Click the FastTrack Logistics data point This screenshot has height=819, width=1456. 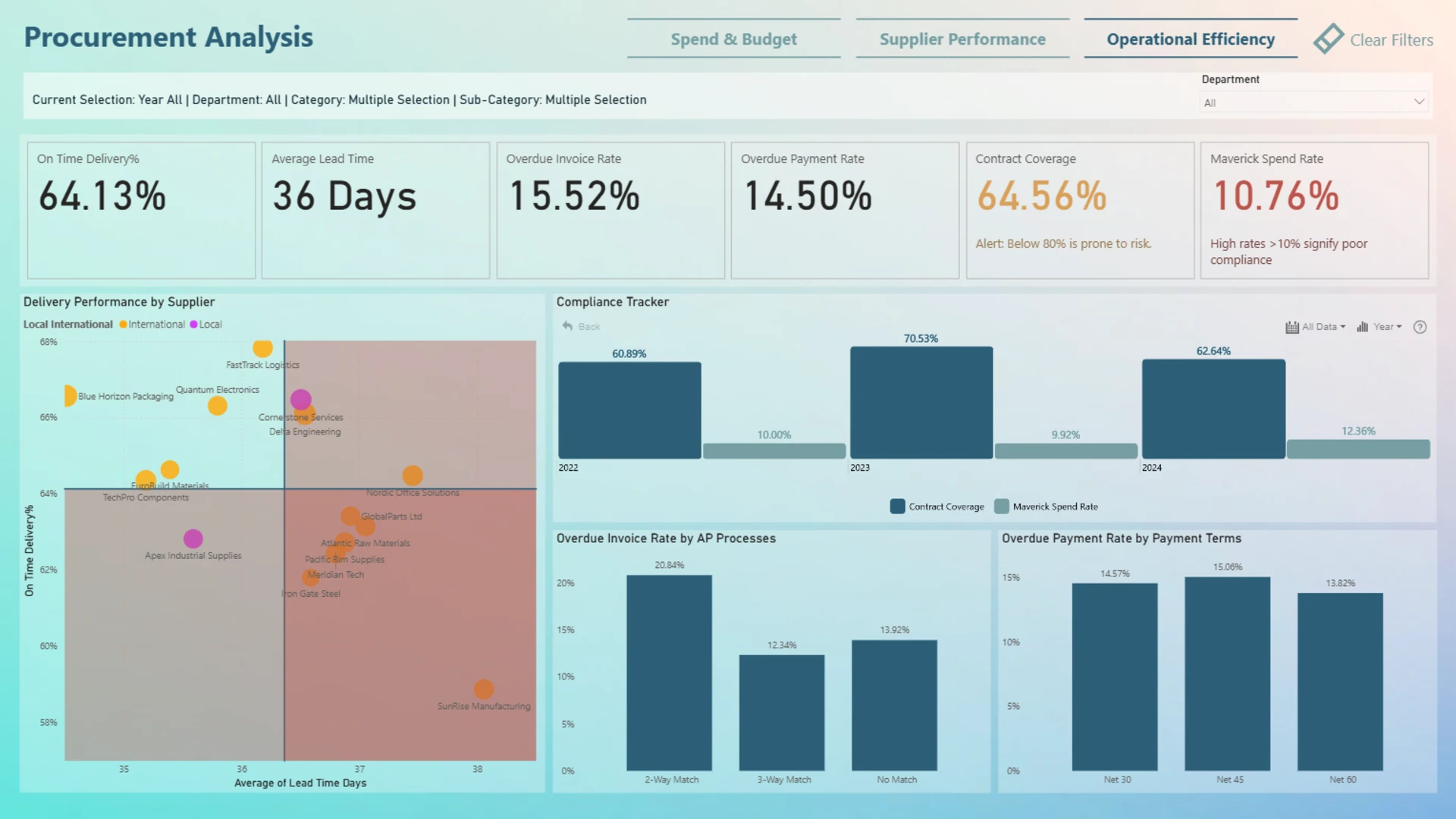pyautogui.click(x=262, y=347)
